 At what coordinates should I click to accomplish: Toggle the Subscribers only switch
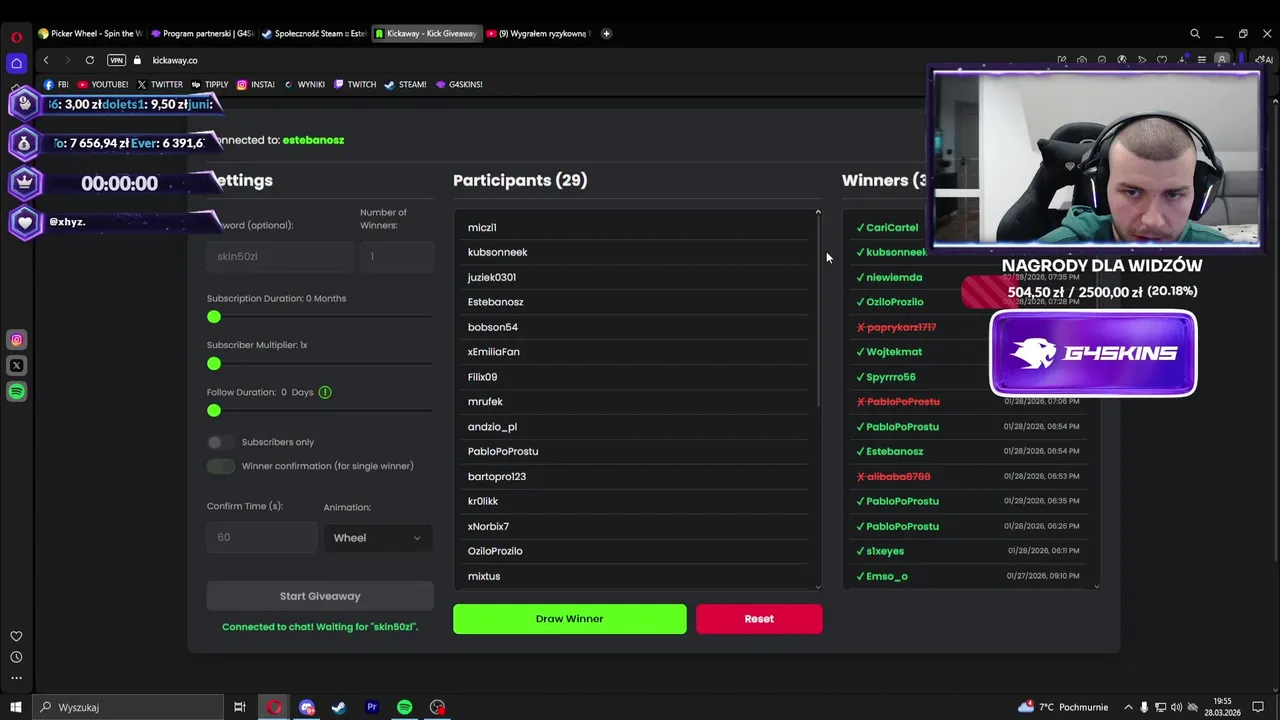(220, 442)
